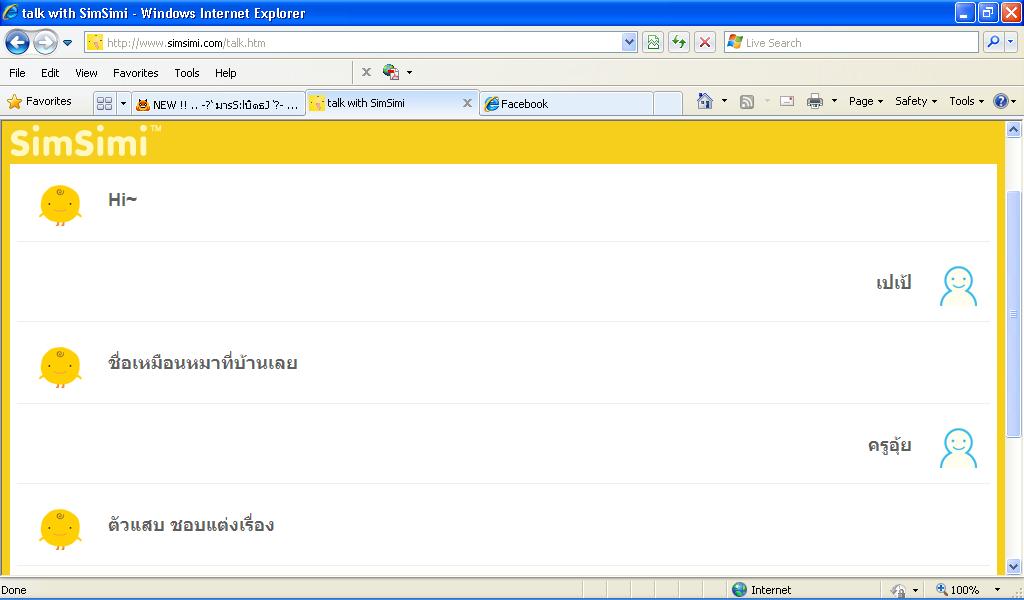
Task: Switch to the Facebook tab
Action: pos(566,104)
